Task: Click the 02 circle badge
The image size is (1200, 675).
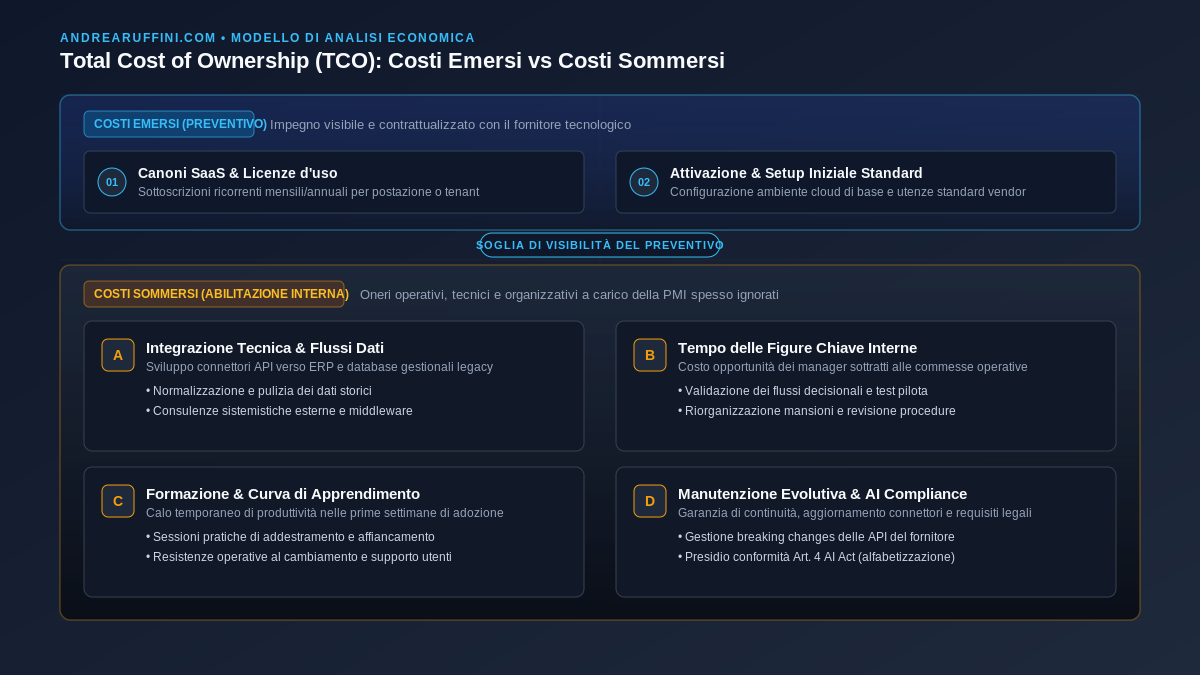Action: 644,182
